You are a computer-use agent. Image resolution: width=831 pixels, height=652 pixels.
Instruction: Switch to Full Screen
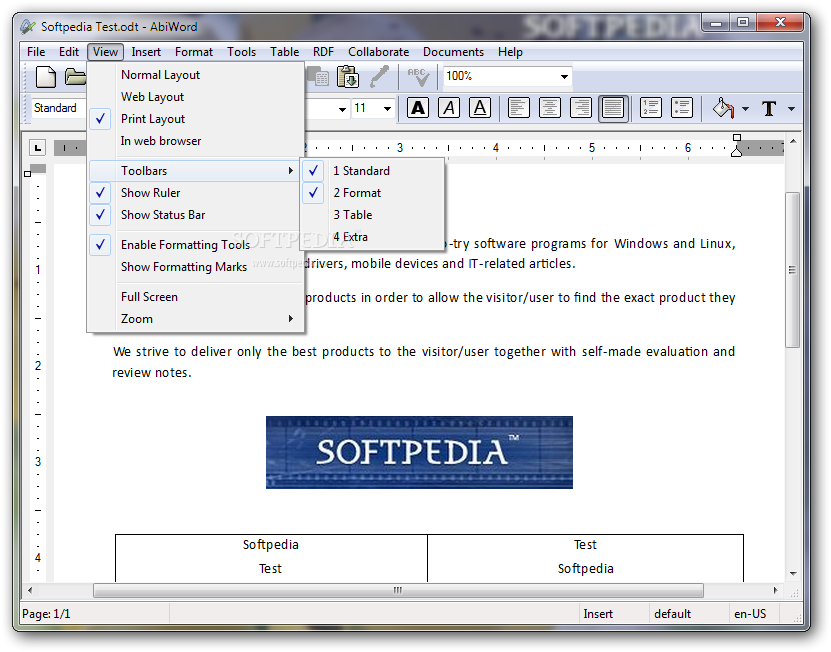195,297
